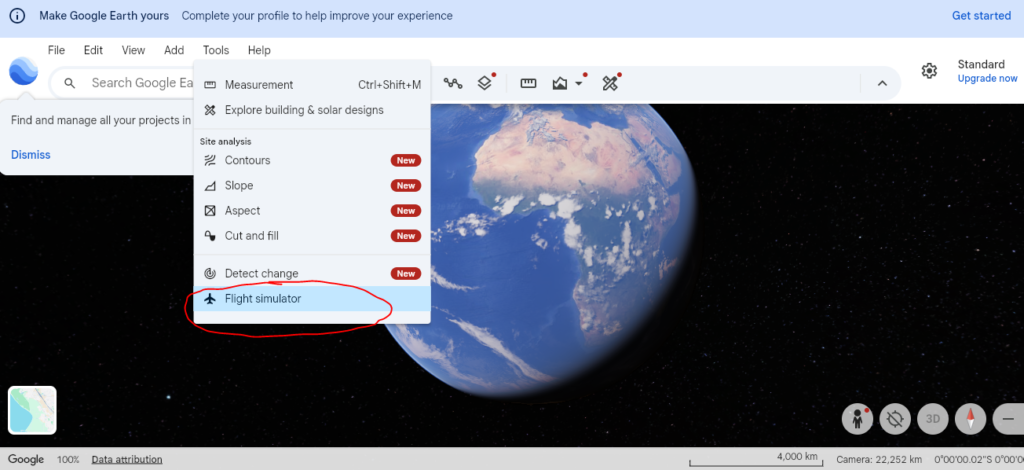Click the Google Earth logo icon

(x=24, y=70)
